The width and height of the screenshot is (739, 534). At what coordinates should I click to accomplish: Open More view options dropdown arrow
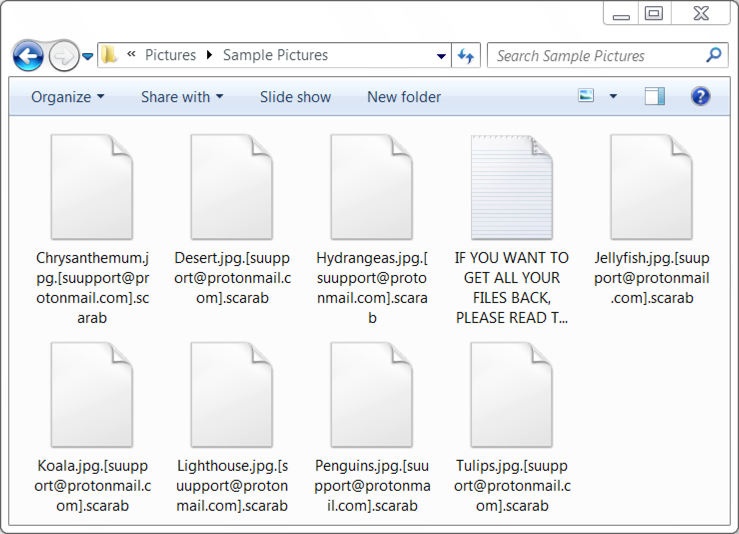(613, 96)
